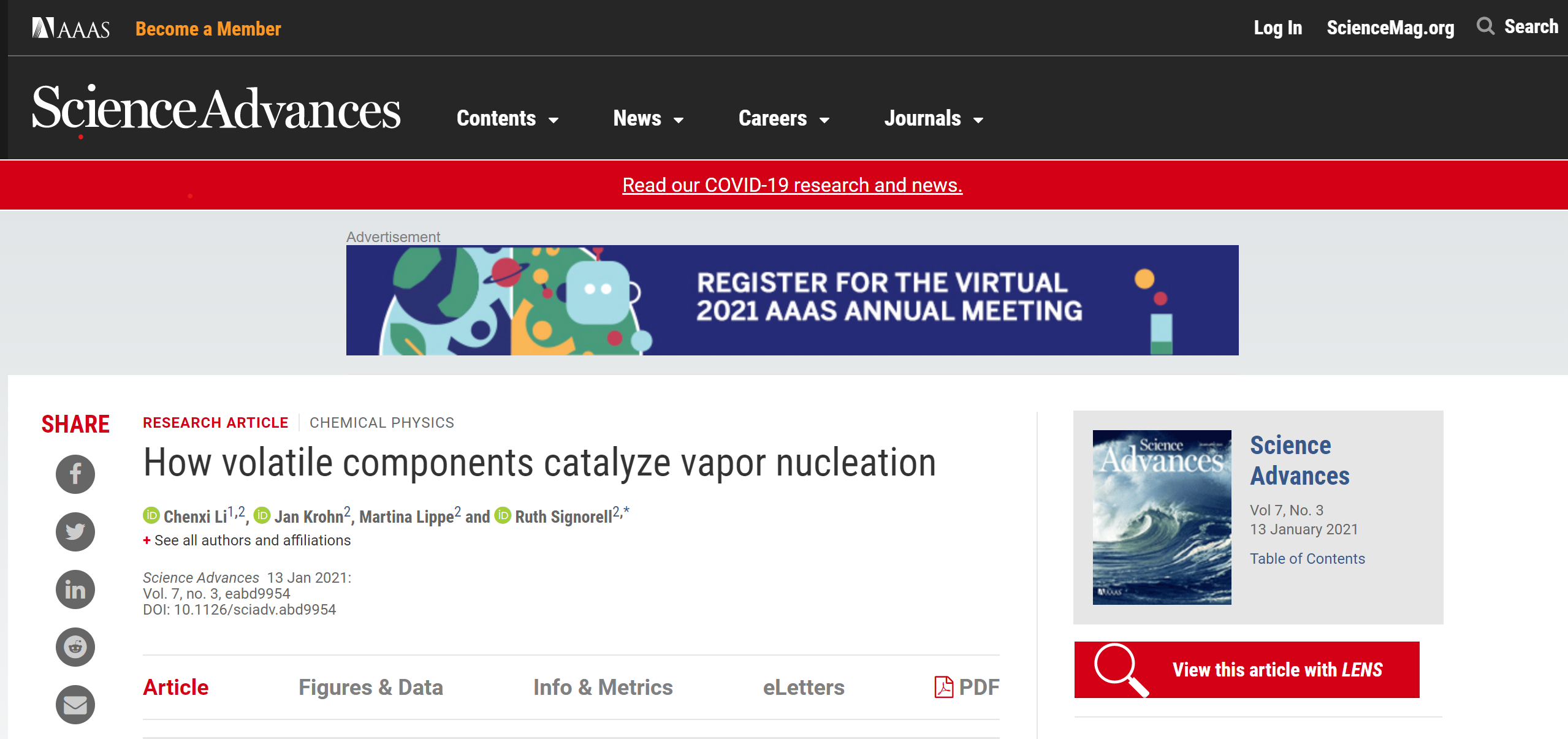The width and height of the screenshot is (1568, 739).
Task: Click Become a Member link
Action: (x=208, y=29)
